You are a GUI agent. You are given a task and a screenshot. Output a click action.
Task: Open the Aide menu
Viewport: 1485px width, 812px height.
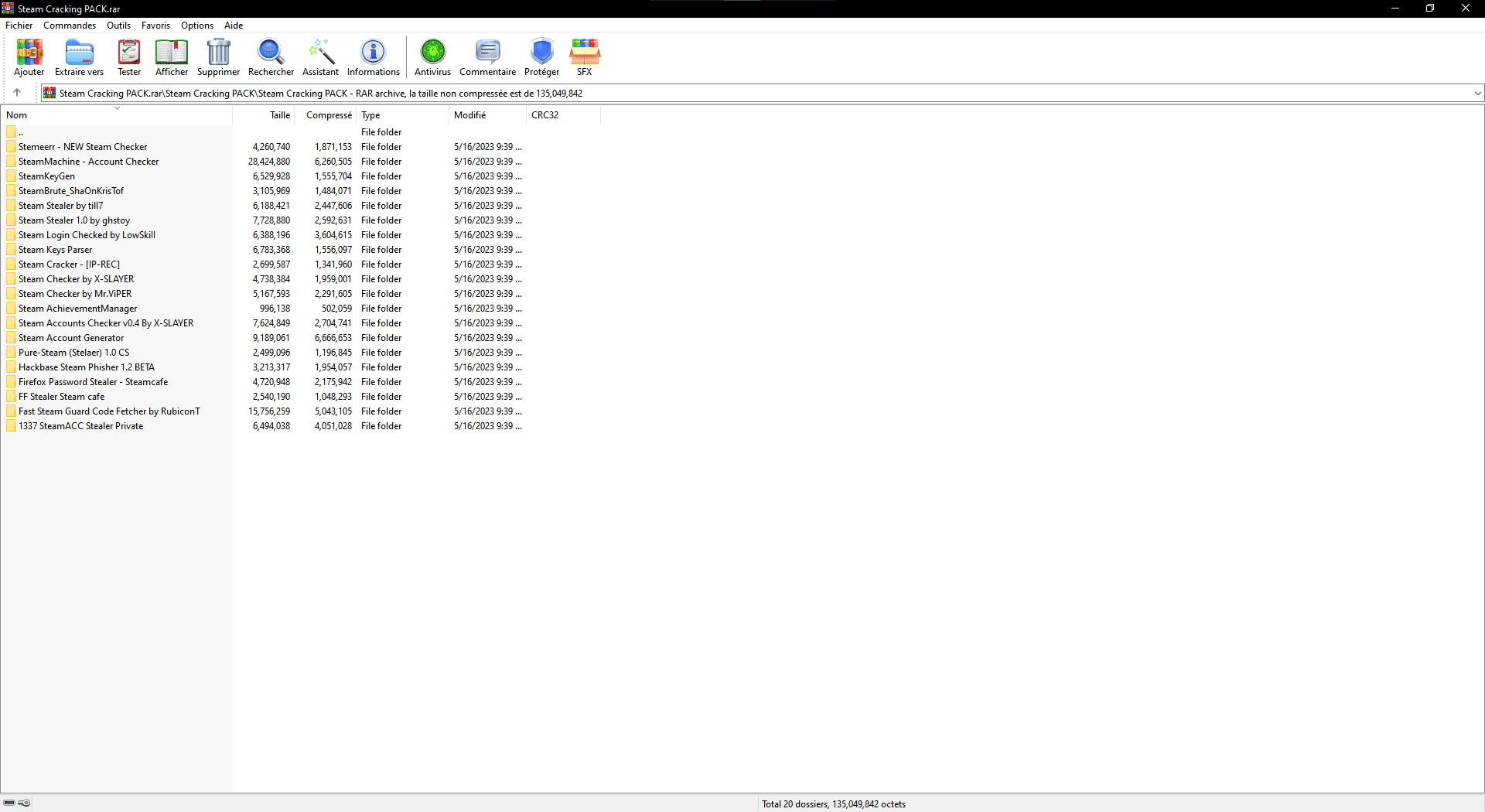[x=234, y=26]
